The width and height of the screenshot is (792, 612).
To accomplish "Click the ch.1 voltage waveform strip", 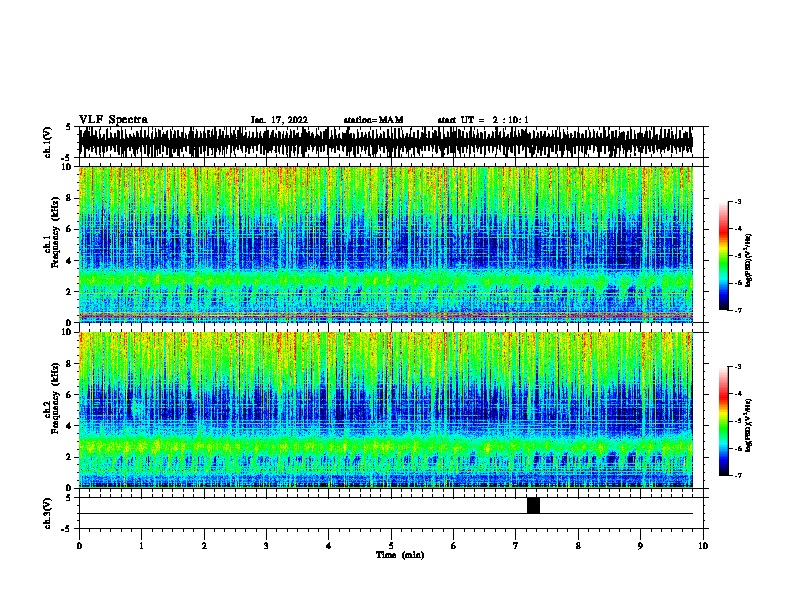I will [386, 142].
